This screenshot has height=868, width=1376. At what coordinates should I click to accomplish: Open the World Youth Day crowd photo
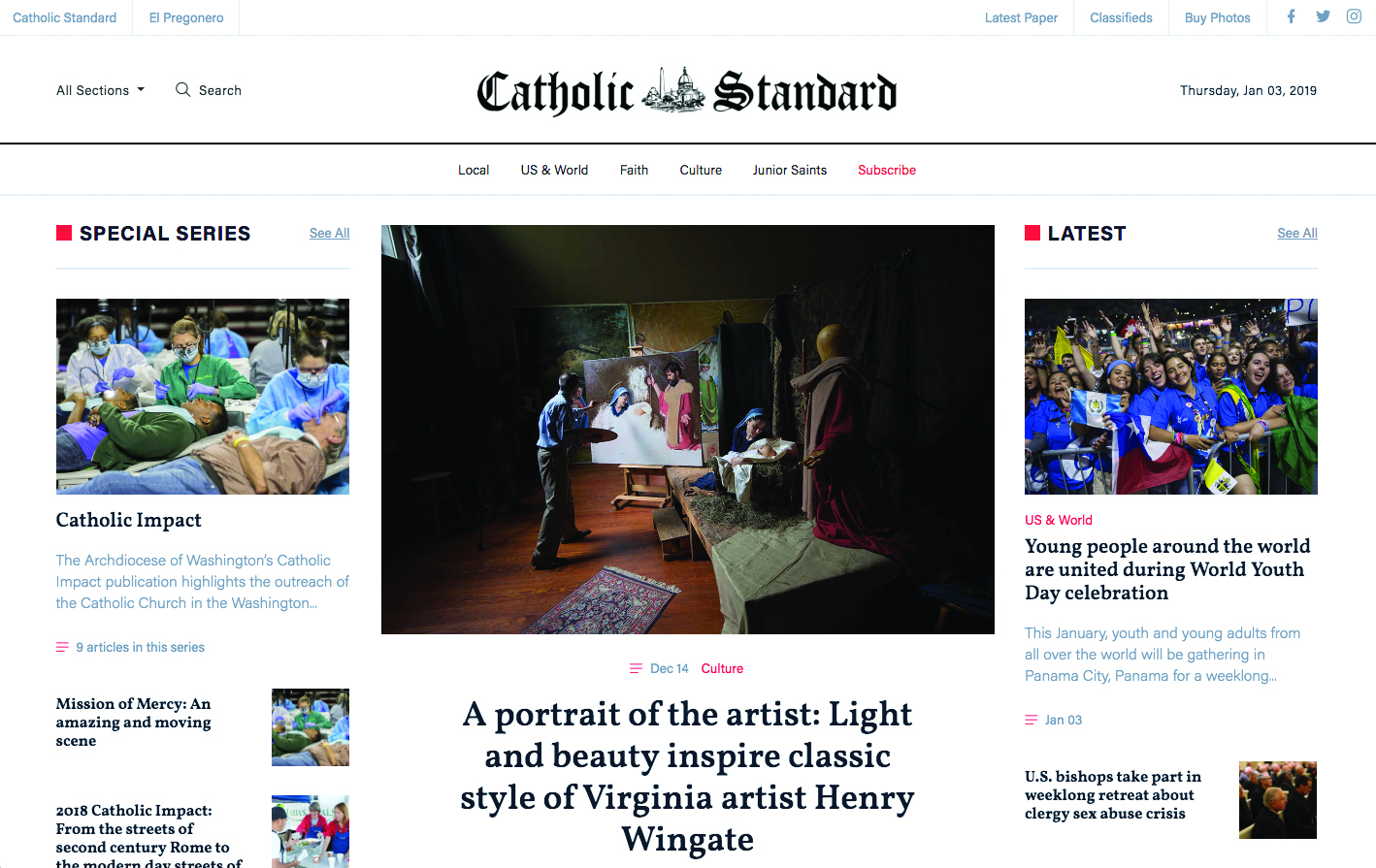tap(1171, 397)
